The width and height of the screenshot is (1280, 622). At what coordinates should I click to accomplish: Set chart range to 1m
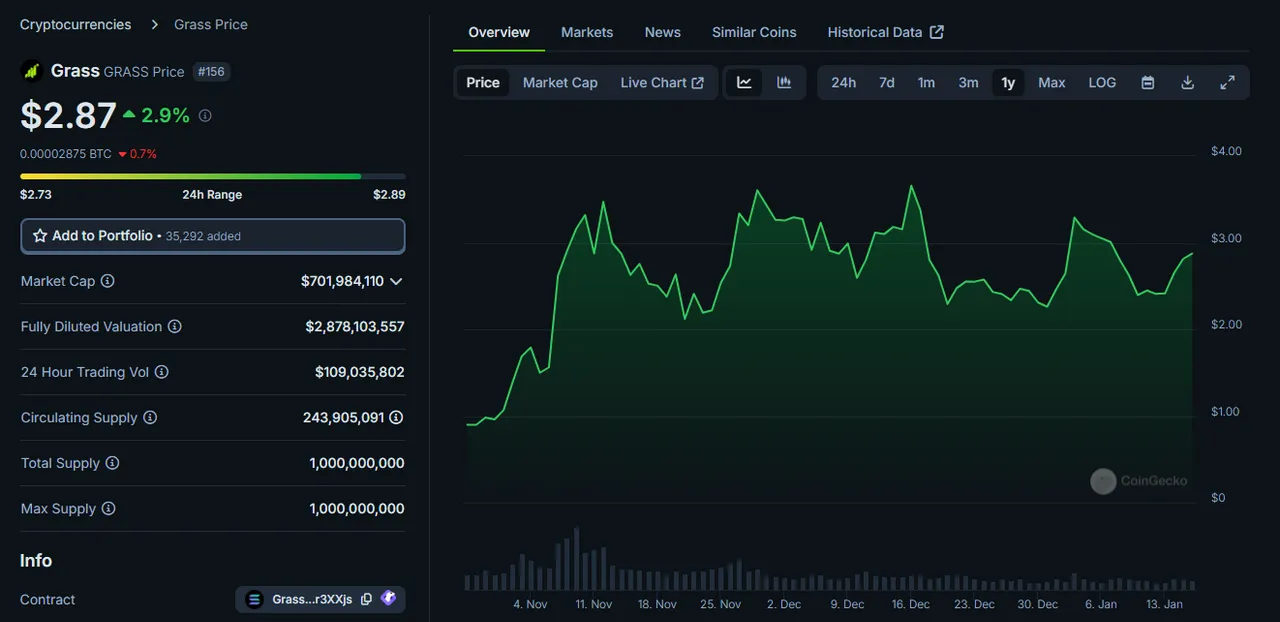927,83
